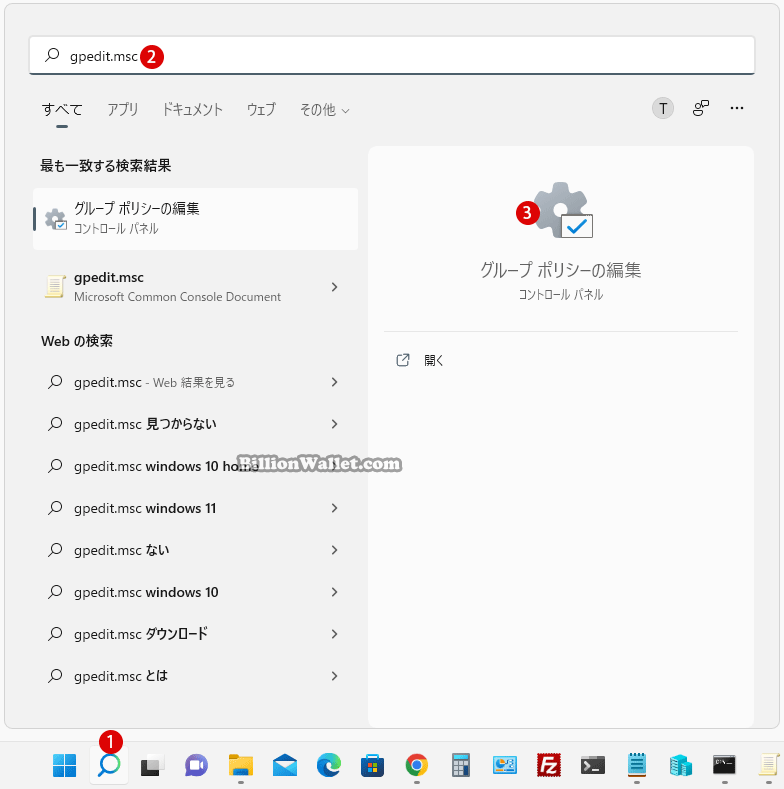Switch to the ドキュメント tab
Screen dimensions: 784x789
point(192,109)
